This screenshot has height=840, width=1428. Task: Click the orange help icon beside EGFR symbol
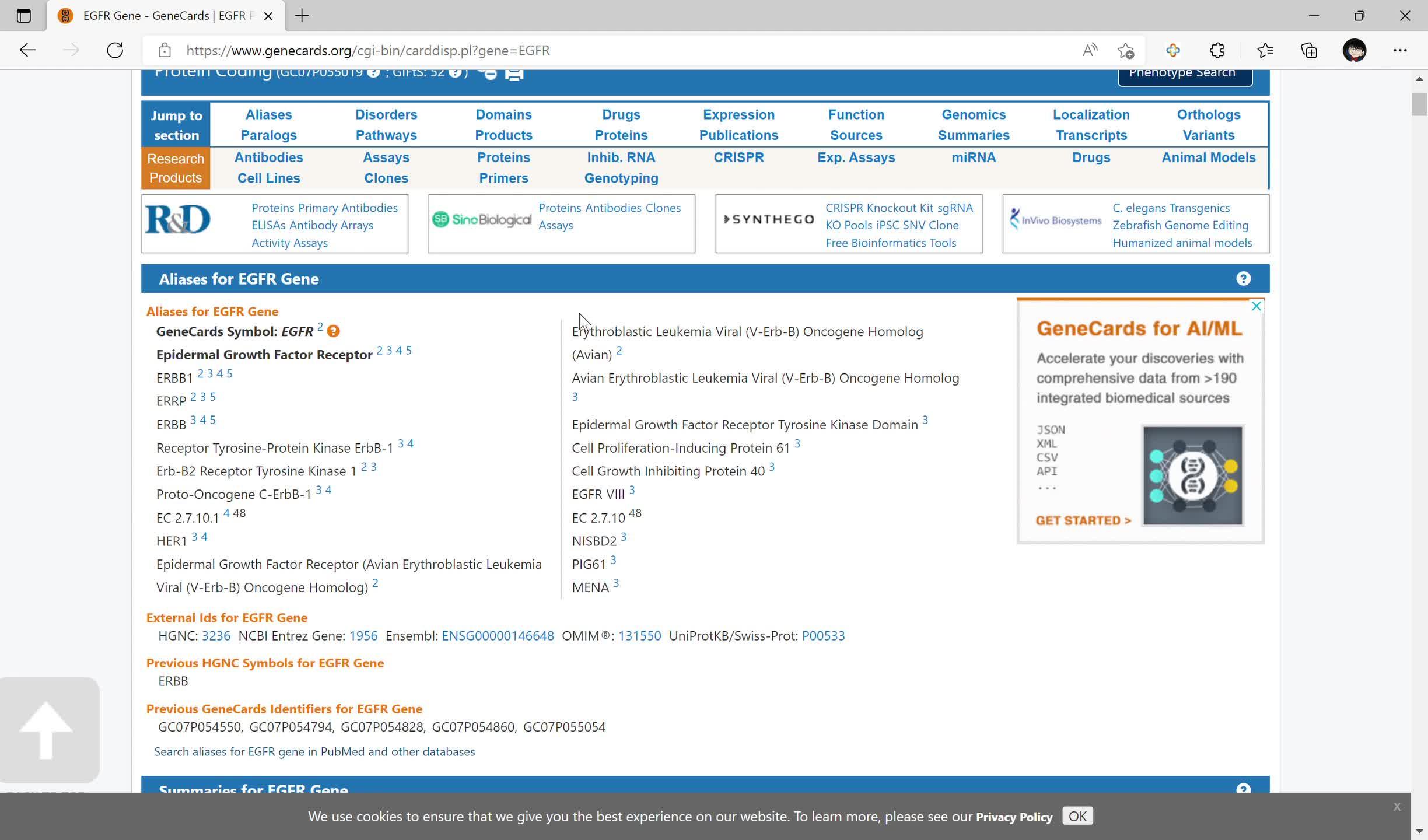[x=333, y=331]
